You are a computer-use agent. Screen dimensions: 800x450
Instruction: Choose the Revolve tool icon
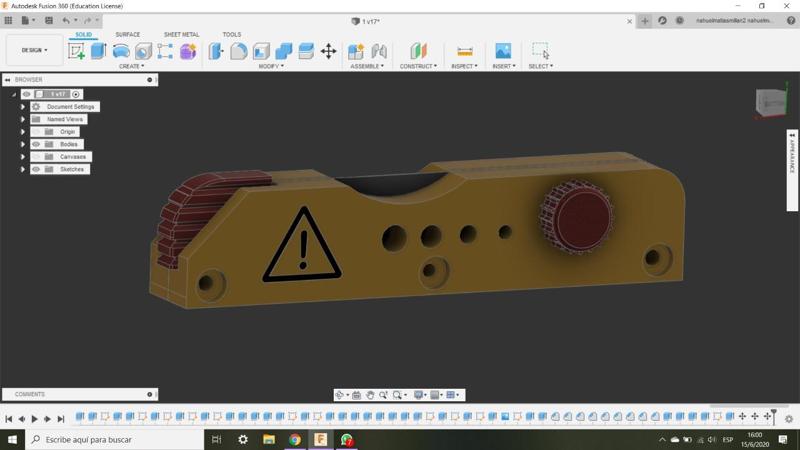pyautogui.click(x=121, y=51)
